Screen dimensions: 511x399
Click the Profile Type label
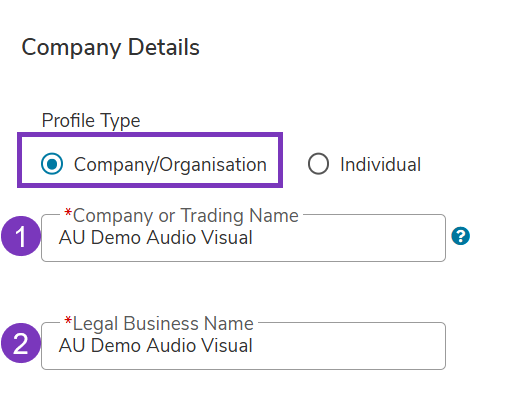[91, 120]
